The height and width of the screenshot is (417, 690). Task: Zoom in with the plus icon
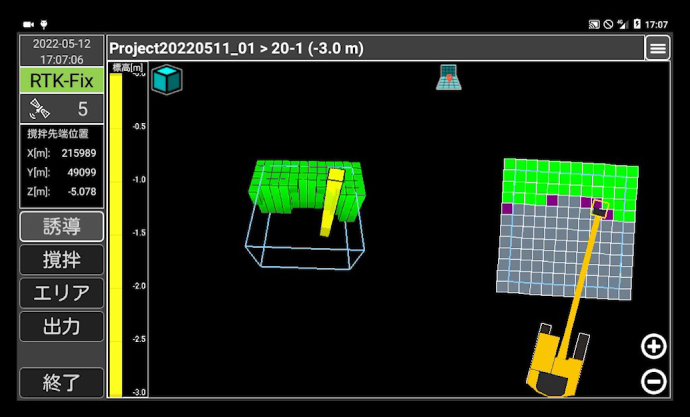tap(653, 346)
